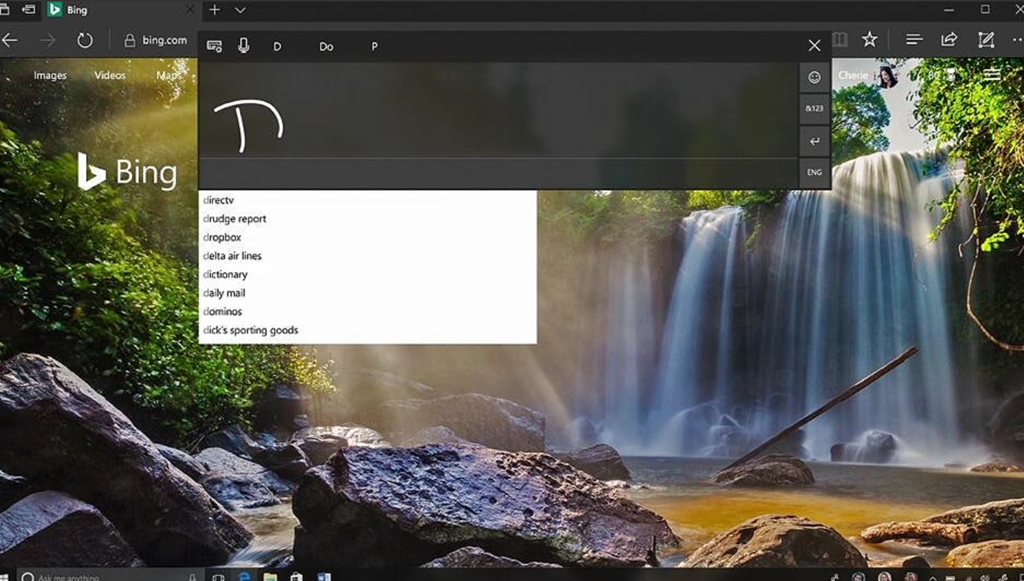Make a Web Note with pen icon

point(986,40)
